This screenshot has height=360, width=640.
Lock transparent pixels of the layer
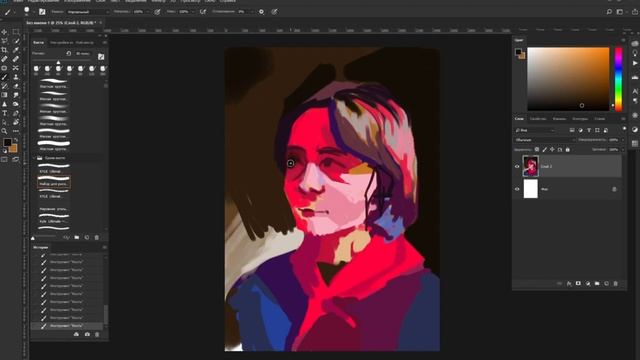(x=537, y=150)
